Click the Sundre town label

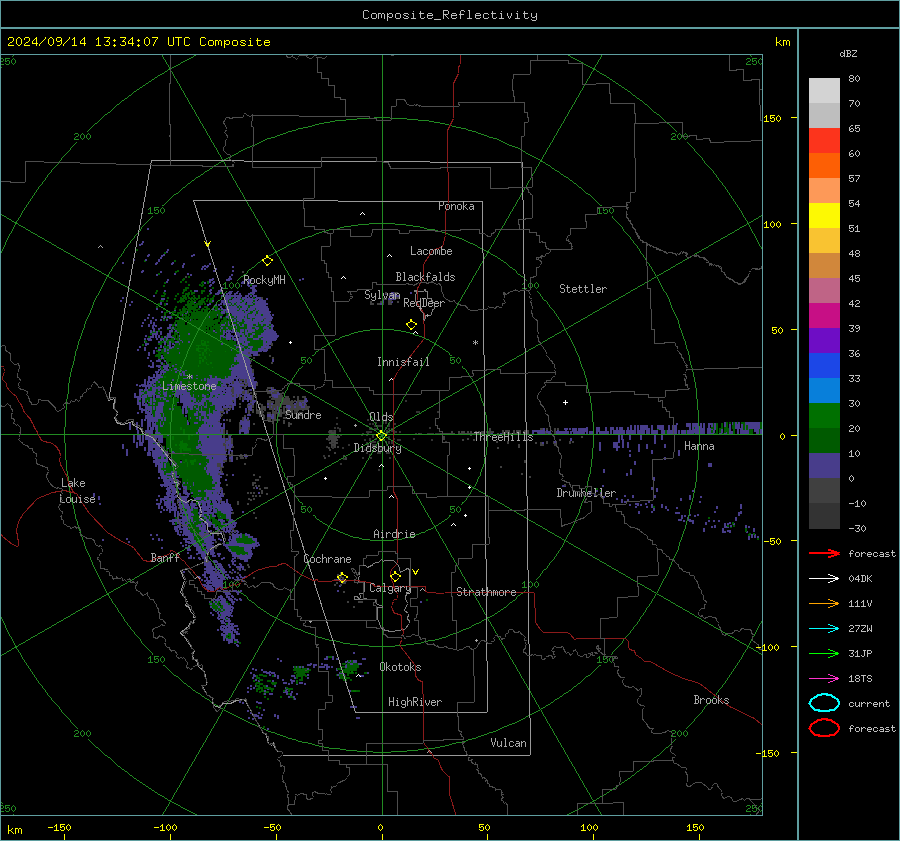pyautogui.click(x=303, y=415)
